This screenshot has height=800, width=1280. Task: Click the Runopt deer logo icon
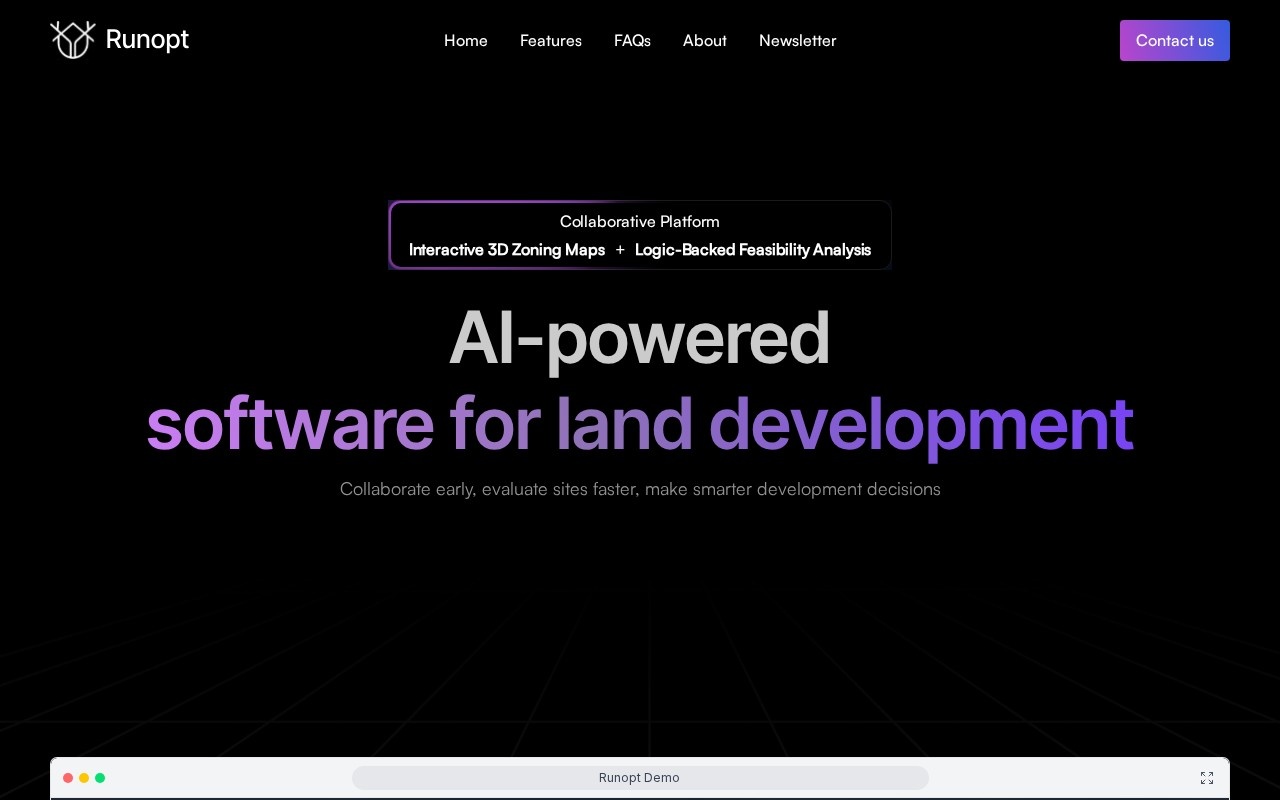73,40
